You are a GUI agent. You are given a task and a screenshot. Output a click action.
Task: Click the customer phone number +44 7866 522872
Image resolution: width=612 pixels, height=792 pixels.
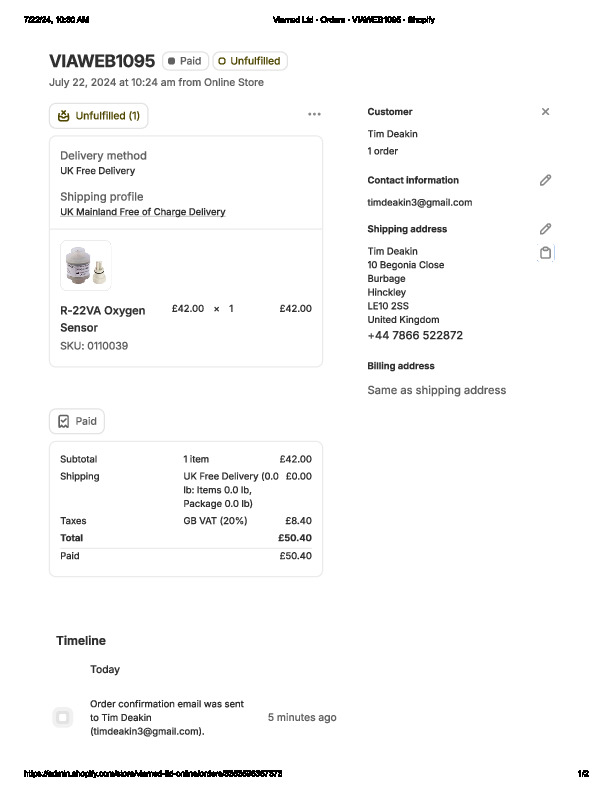[x=415, y=336]
